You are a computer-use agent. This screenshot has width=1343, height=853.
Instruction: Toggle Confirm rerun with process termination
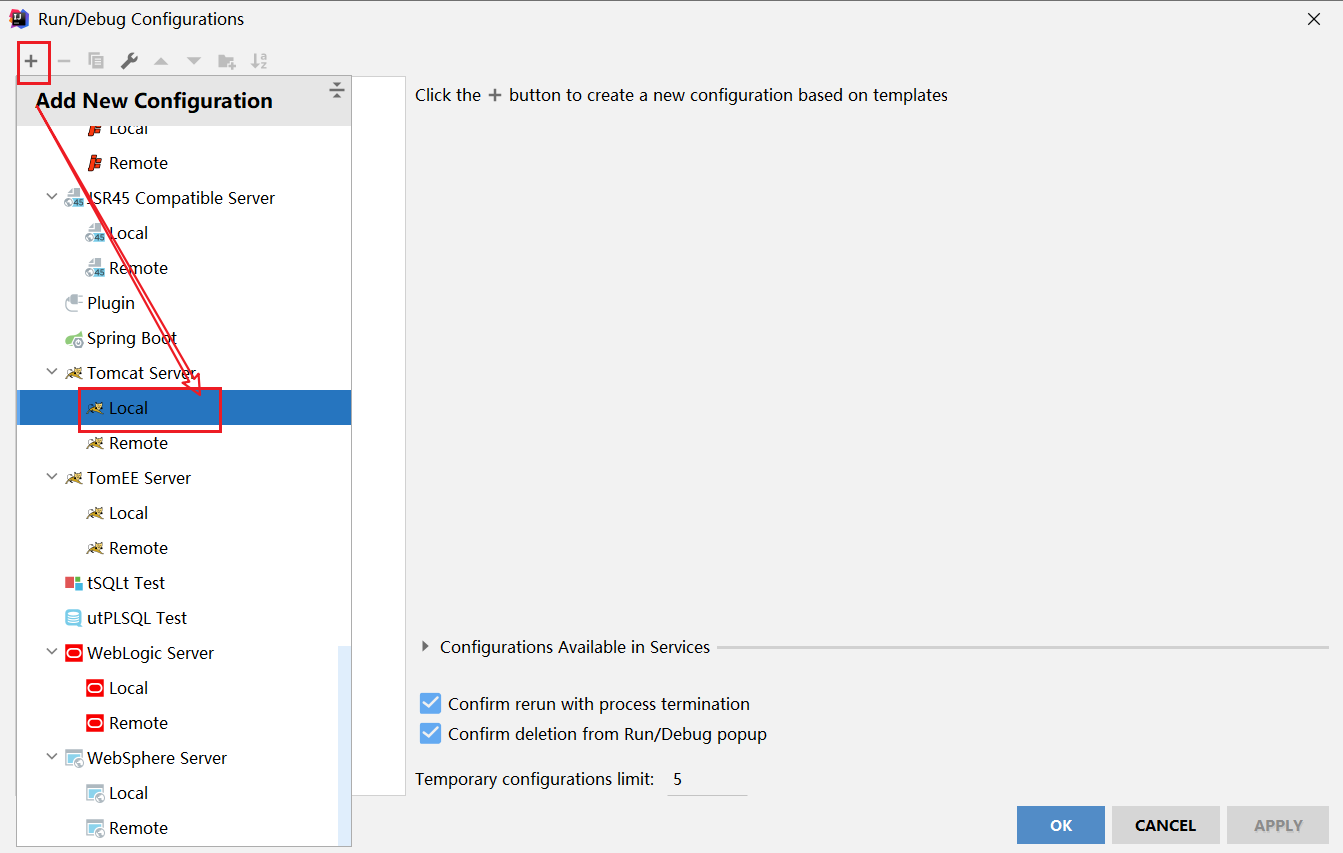(431, 704)
